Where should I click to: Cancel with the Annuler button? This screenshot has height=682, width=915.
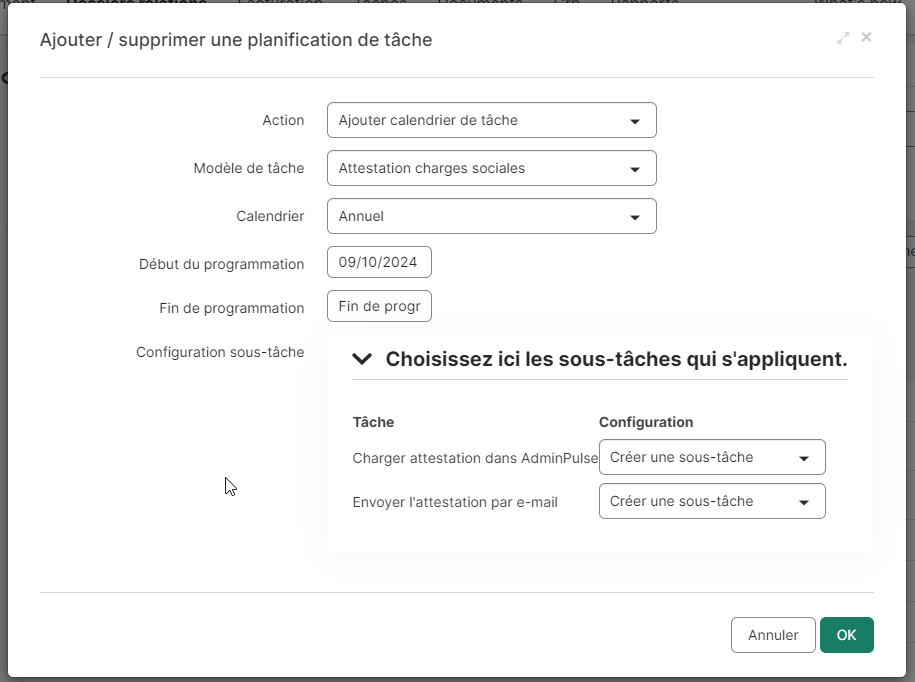pos(773,635)
